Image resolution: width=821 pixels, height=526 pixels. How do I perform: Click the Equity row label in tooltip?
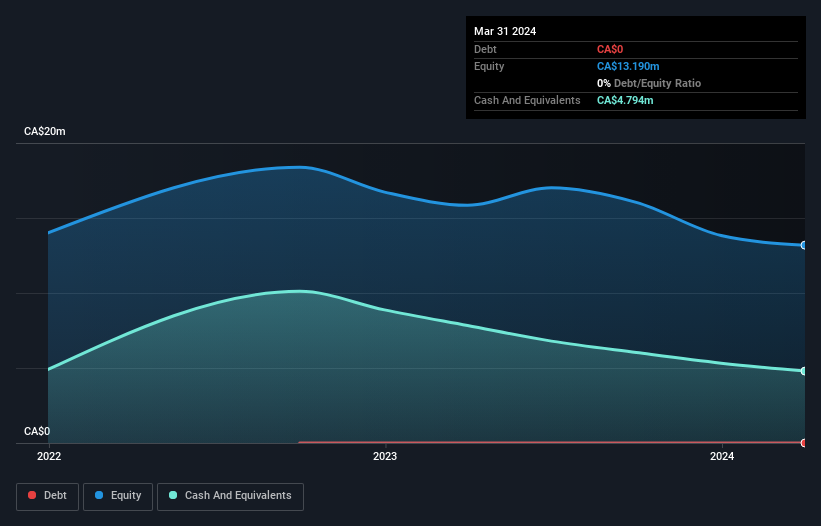pos(489,66)
